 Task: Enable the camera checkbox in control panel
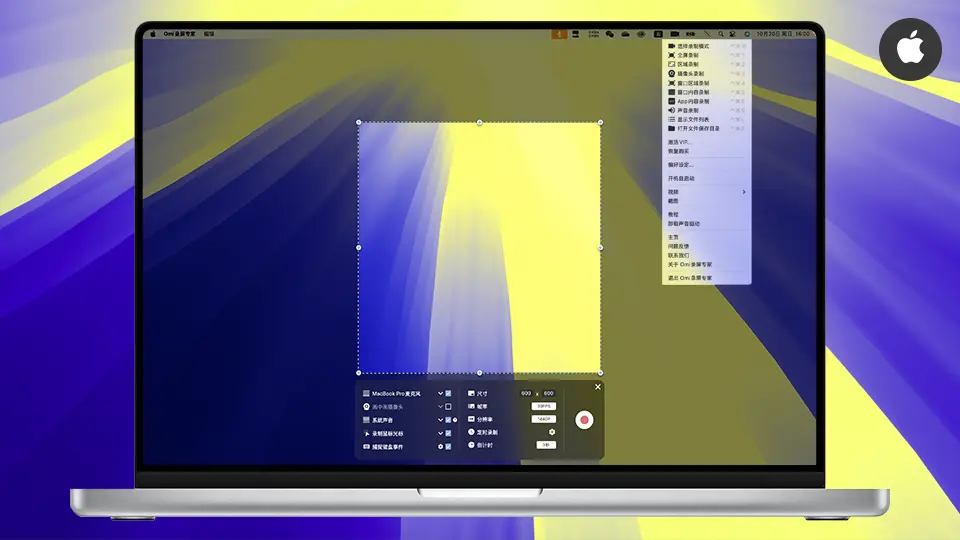point(449,407)
